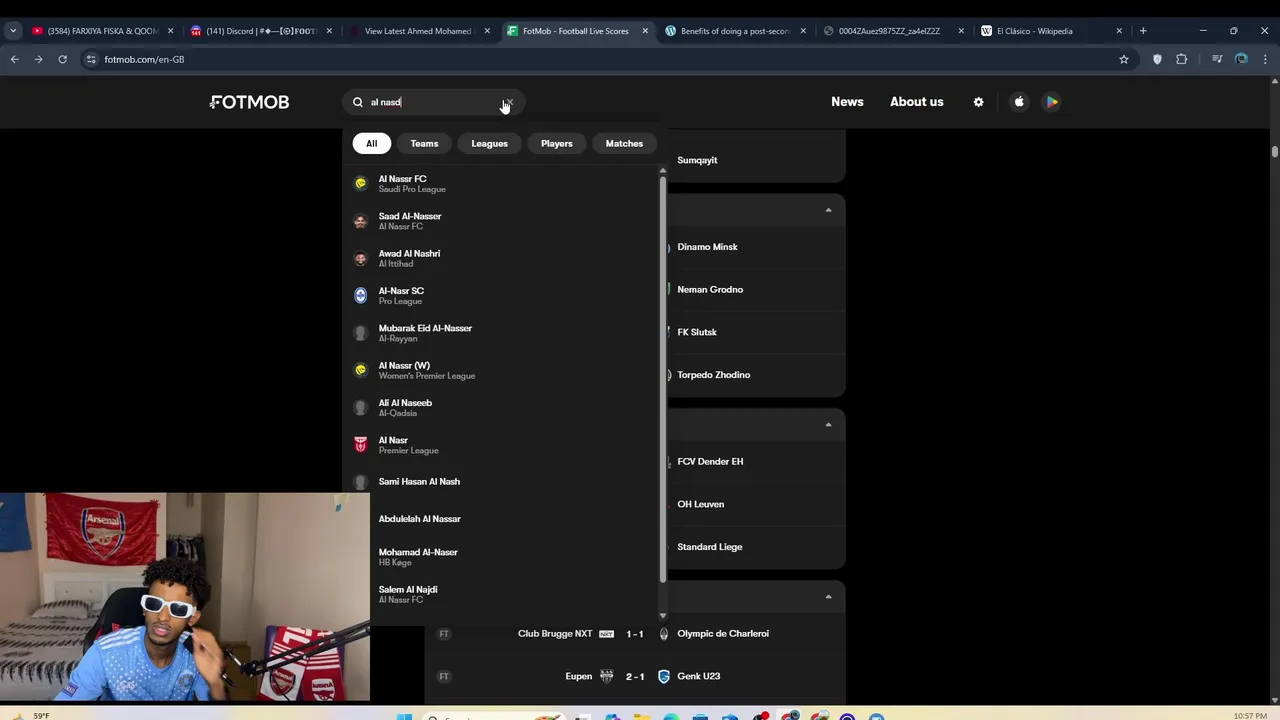
Task: Click the taskbar clock showing 10:57 PM
Action: (x=1251, y=716)
